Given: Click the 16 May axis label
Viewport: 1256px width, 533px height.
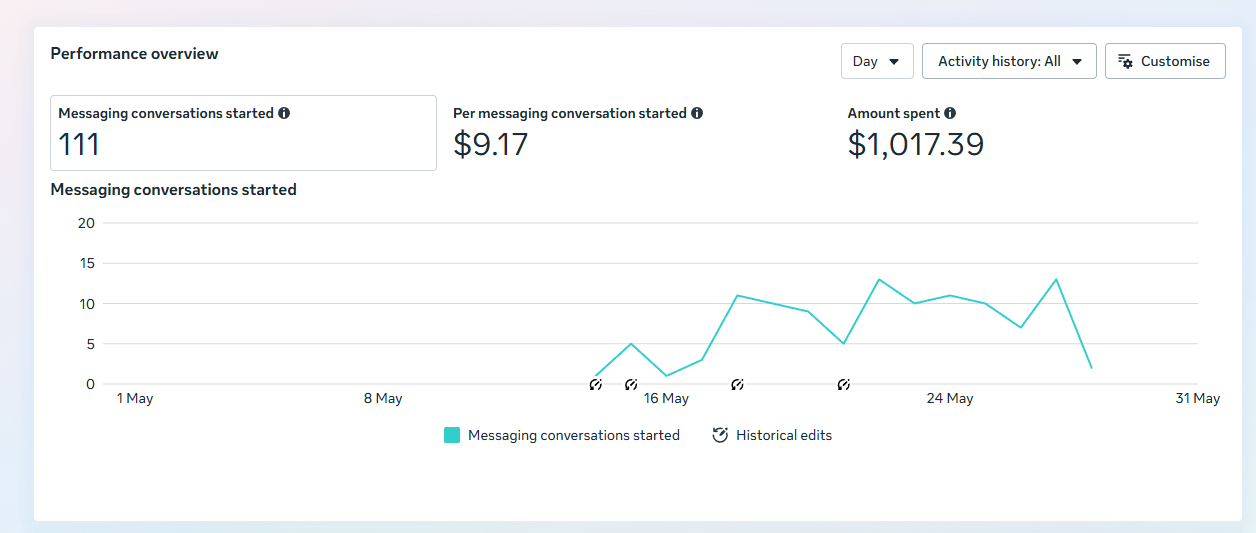Looking at the screenshot, I should pos(666,398).
